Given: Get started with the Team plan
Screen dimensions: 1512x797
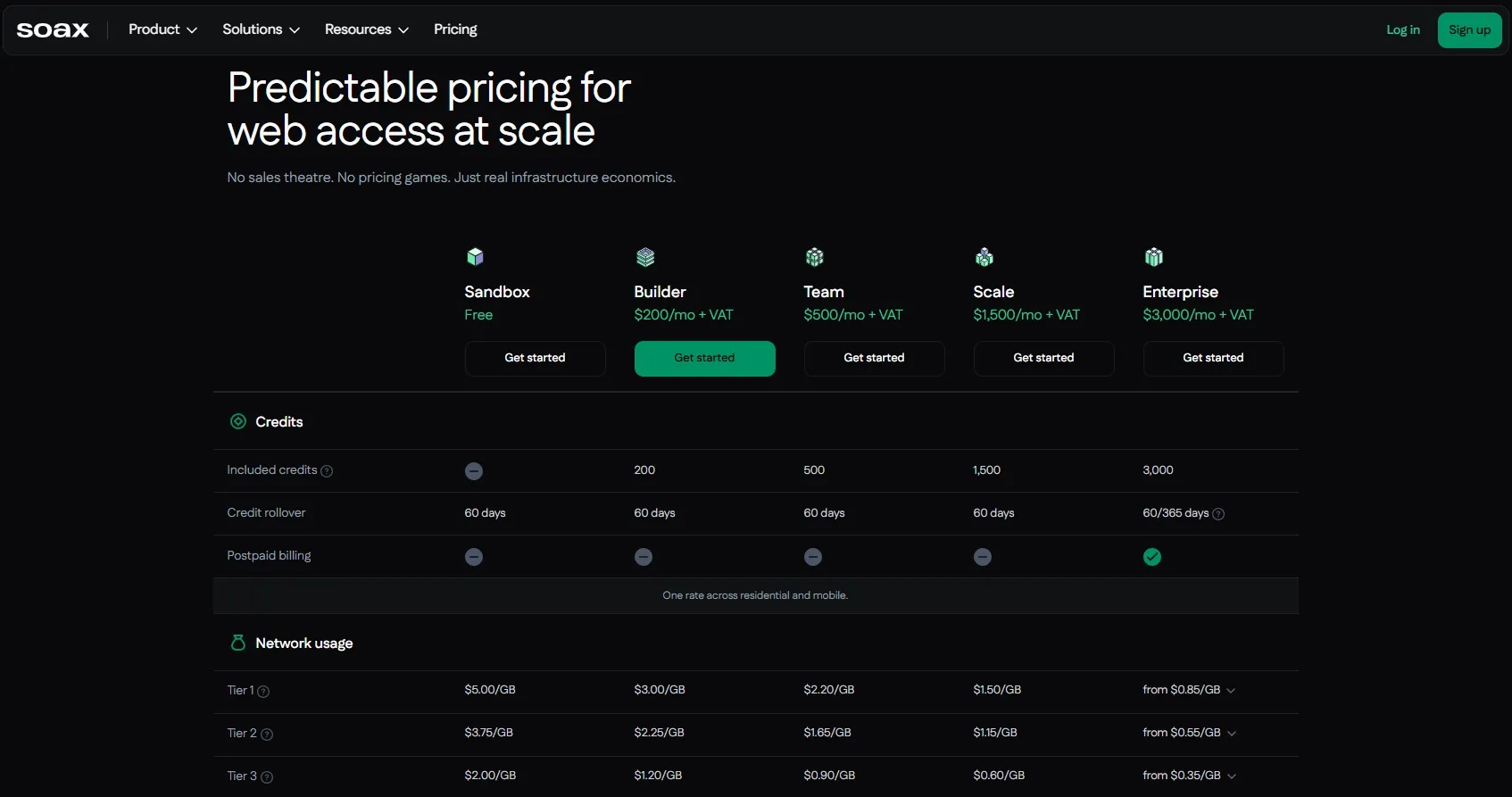Looking at the screenshot, I should coord(875,358).
